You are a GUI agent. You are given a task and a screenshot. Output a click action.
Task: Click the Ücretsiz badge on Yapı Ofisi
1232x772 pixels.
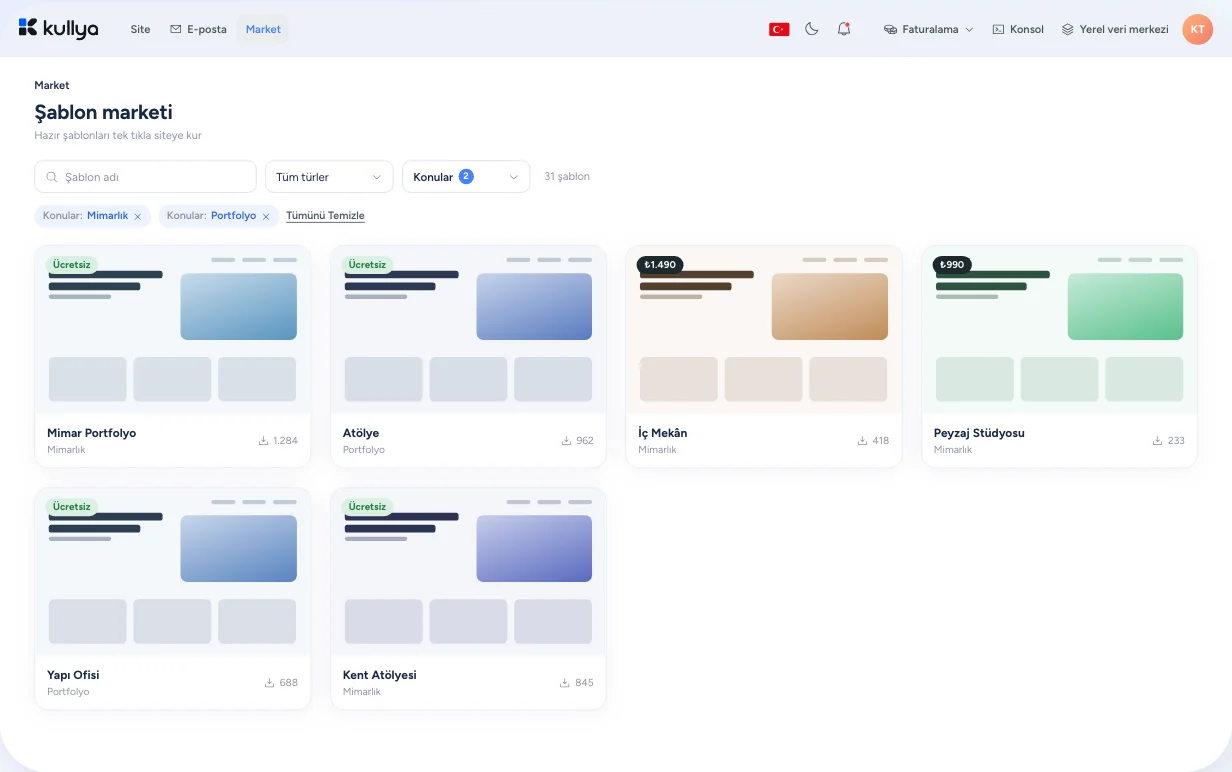(x=72, y=507)
